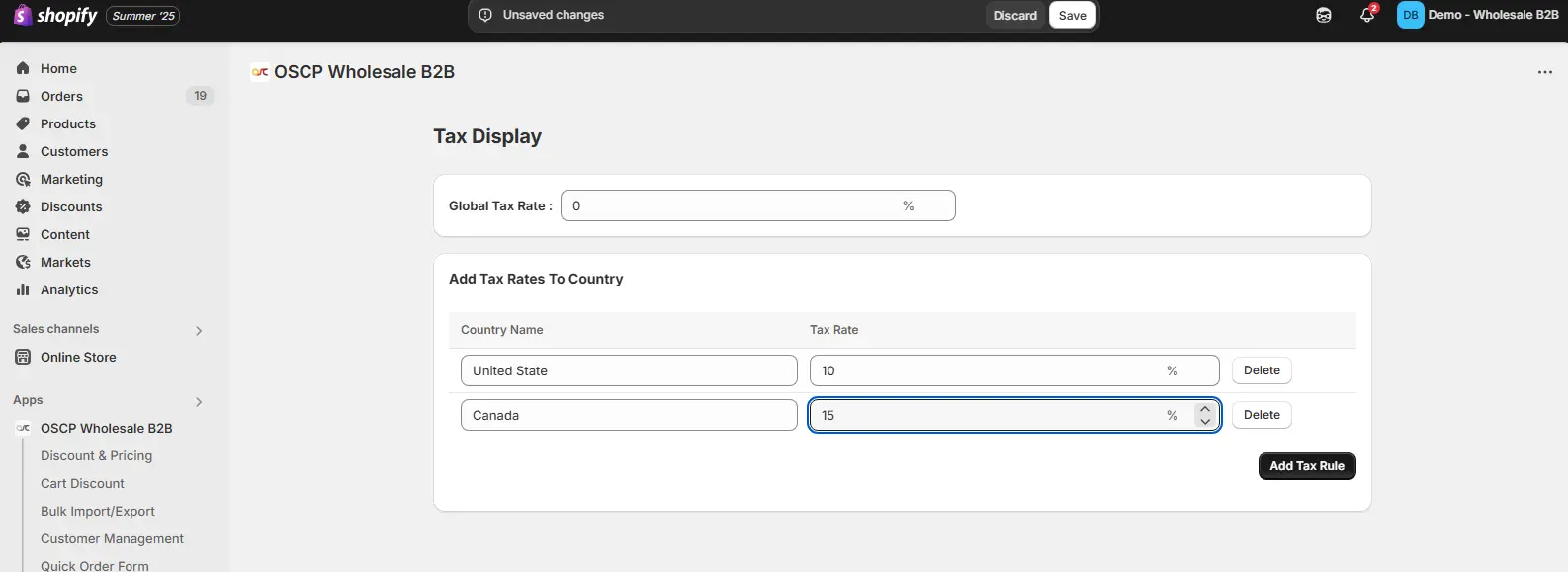Delete the United State tax rule
This screenshot has height=572, width=1568.
coord(1261,370)
